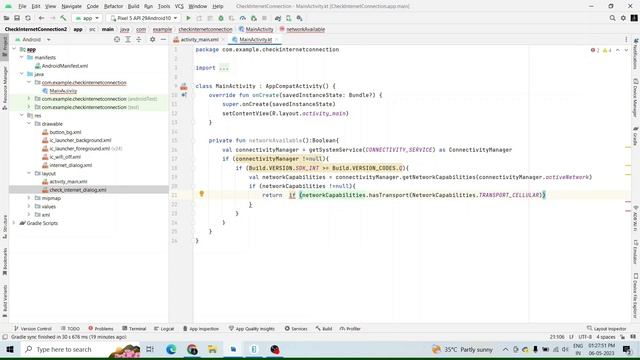Click the Profile app icon in toolbar
This screenshot has width=640, height=360.
(242, 18)
